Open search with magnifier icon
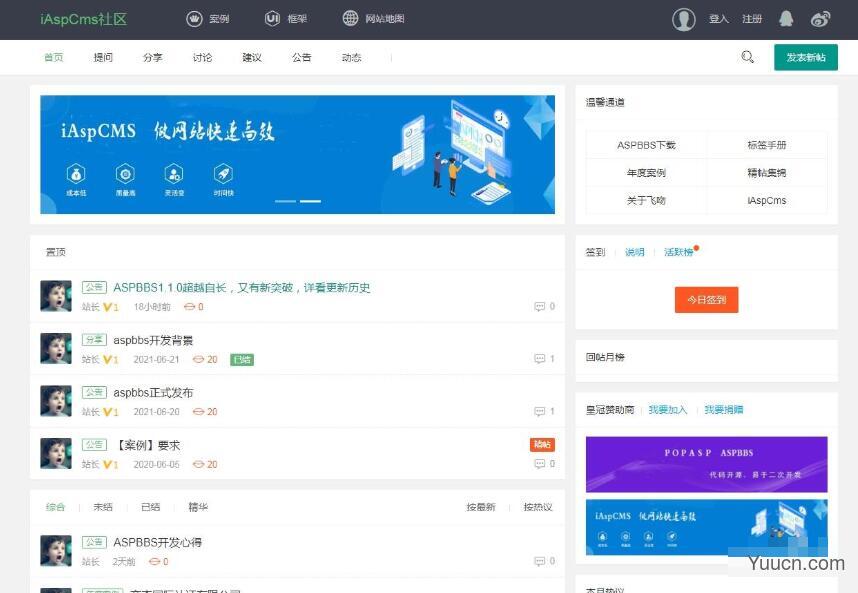This screenshot has width=858, height=593. click(x=747, y=57)
